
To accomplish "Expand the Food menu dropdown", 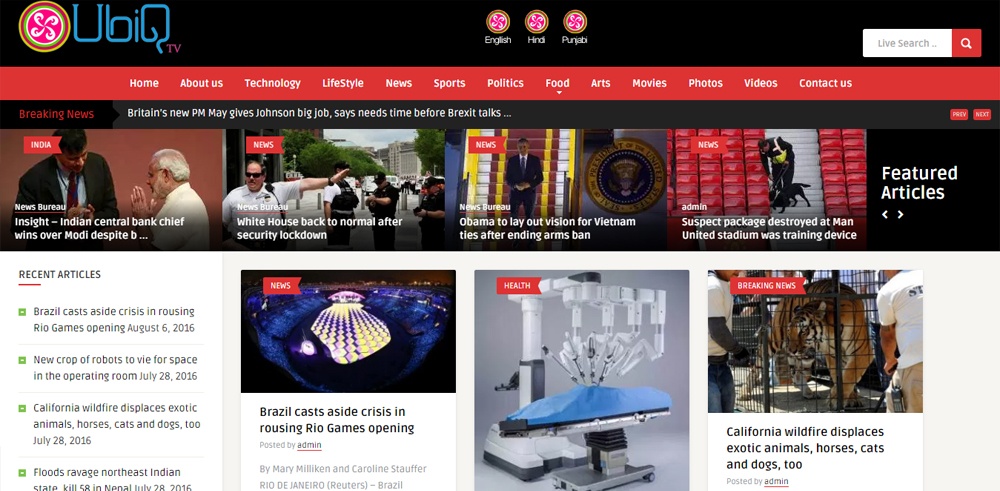I will (x=557, y=84).
